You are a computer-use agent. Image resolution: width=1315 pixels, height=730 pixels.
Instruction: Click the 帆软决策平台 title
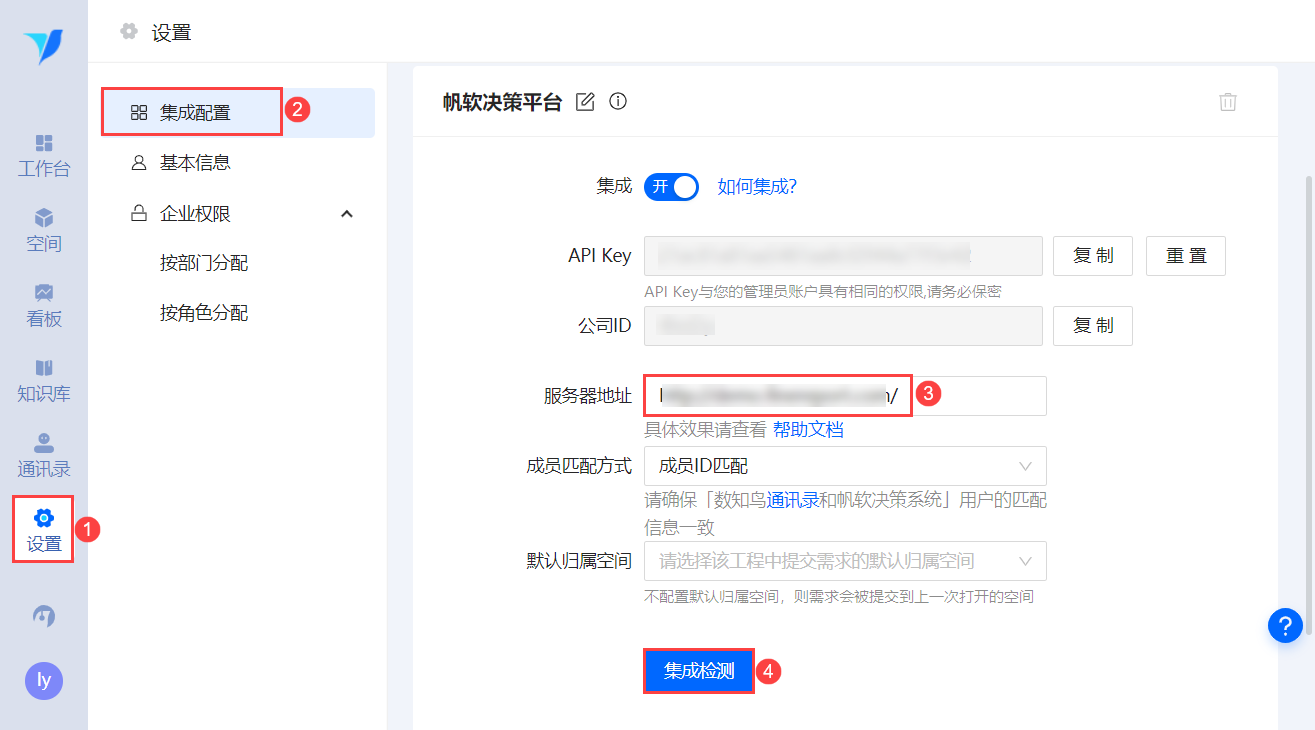coord(503,101)
